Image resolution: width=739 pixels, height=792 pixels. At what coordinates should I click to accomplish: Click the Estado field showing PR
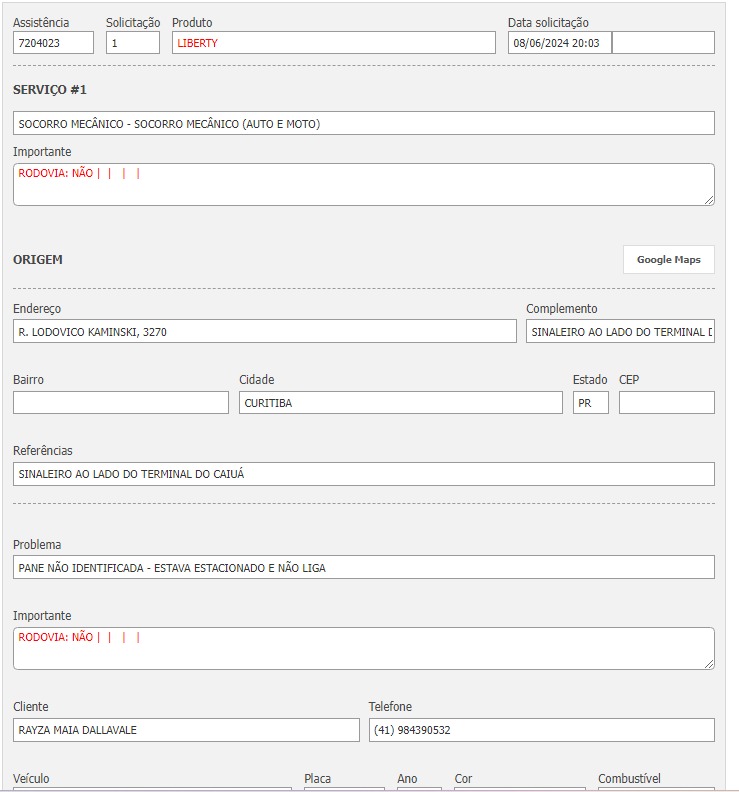[590, 402]
